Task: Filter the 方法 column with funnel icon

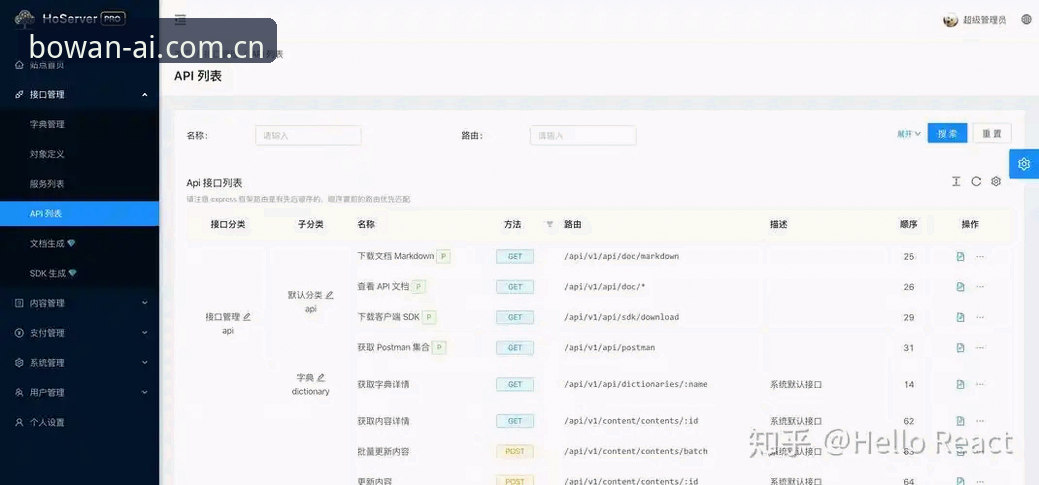Action: click(x=549, y=225)
